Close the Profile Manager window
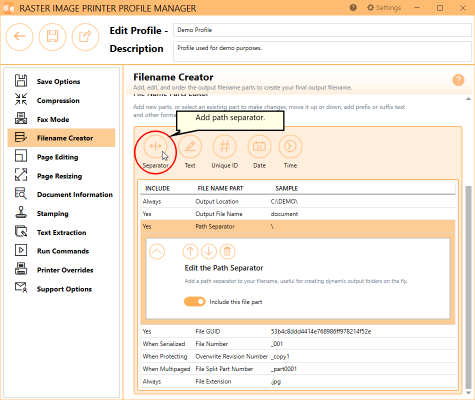475x400 pixels. coord(463,8)
